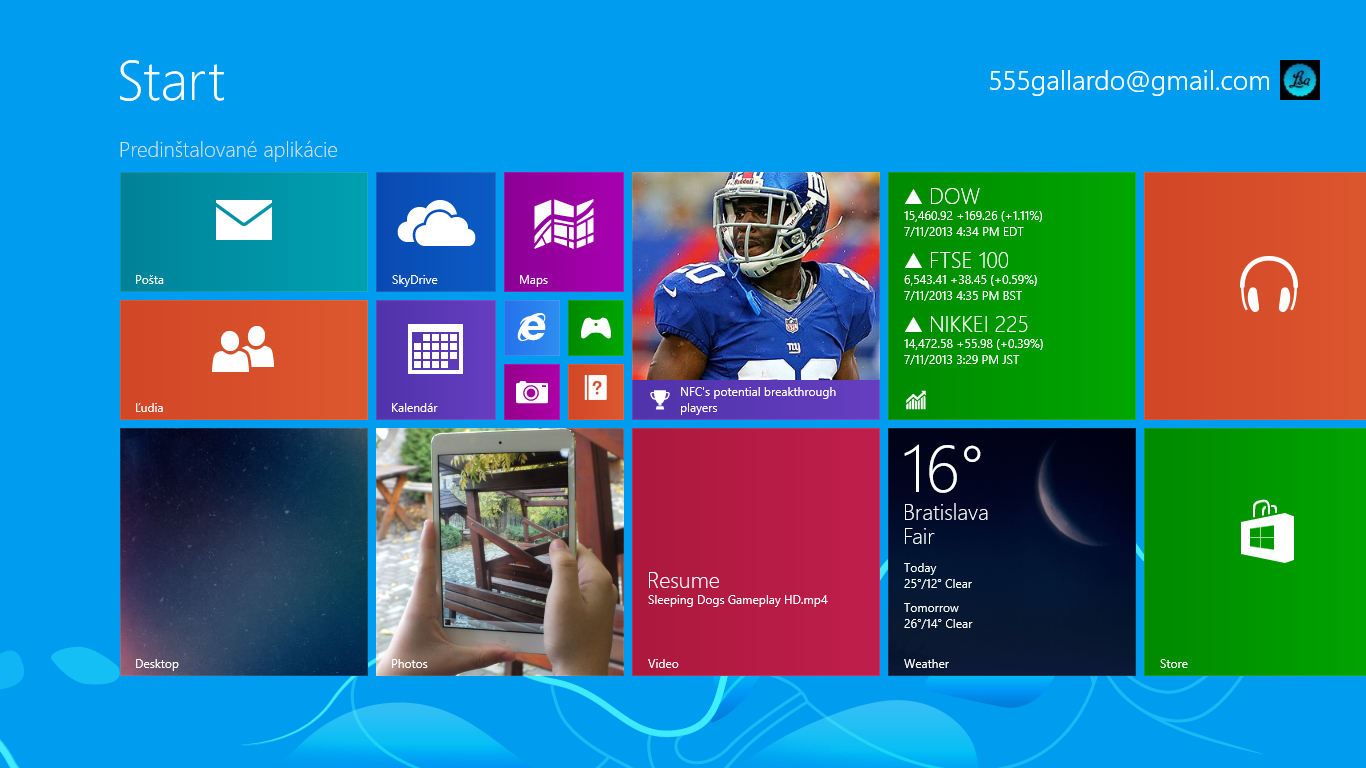Click the Finance chart icon
This screenshot has width=1366, height=768.
(916, 401)
